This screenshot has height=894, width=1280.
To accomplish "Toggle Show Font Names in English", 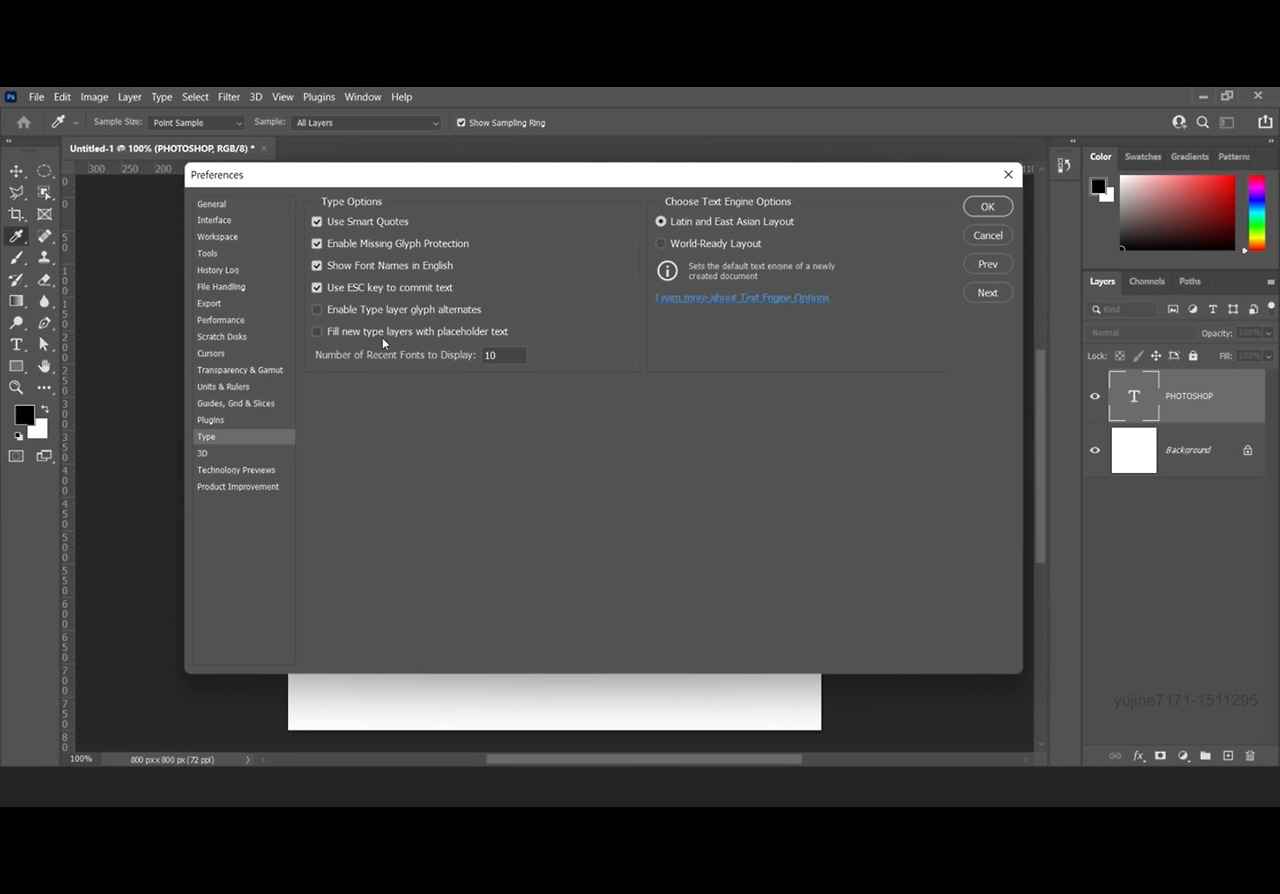I will pyautogui.click(x=317, y=266).
